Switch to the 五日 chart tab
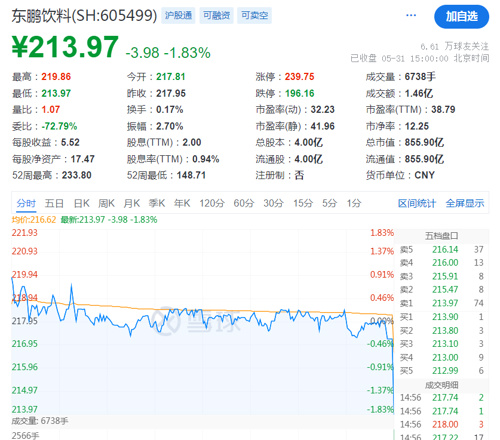The image size is (500, 440). coord(54,203)
